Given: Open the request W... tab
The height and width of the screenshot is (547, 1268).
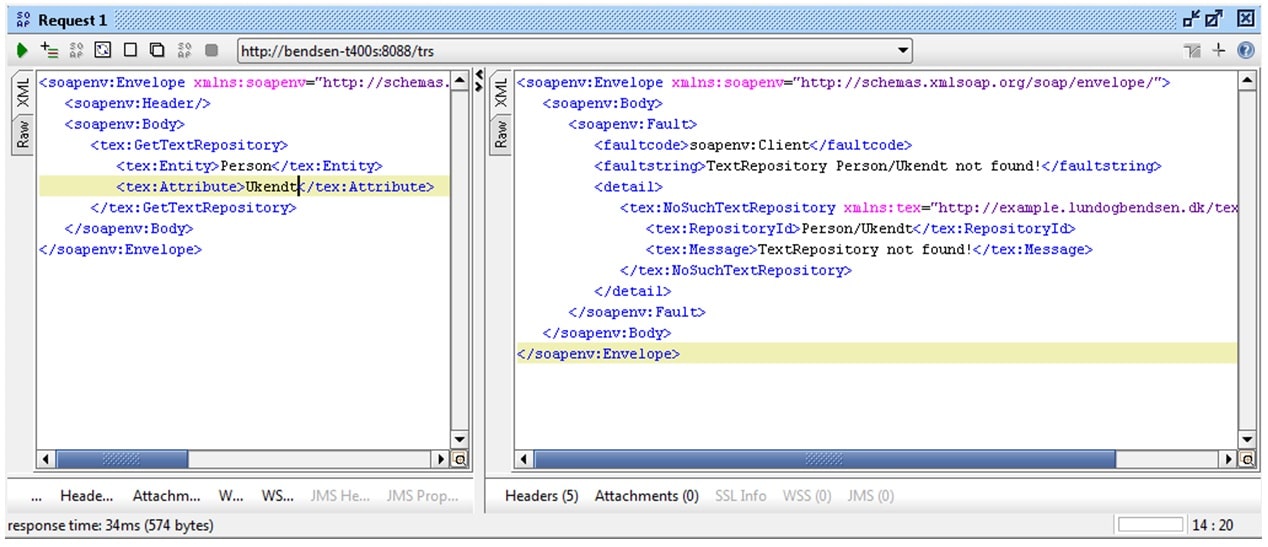Looking at the screenshot, I should [x=231, y=496].
